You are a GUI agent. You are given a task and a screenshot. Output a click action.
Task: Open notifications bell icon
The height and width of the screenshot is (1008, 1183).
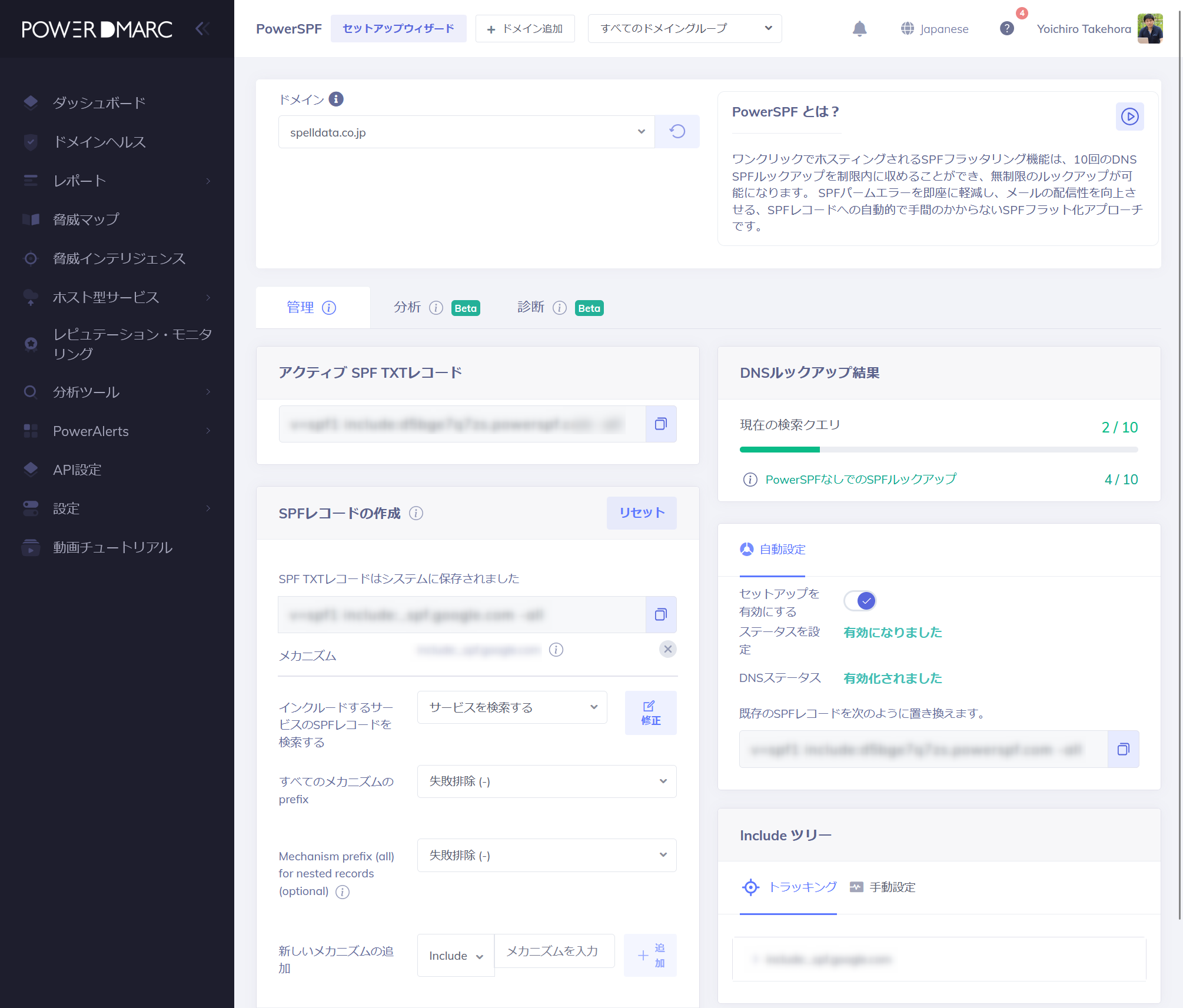click(859, 28)
